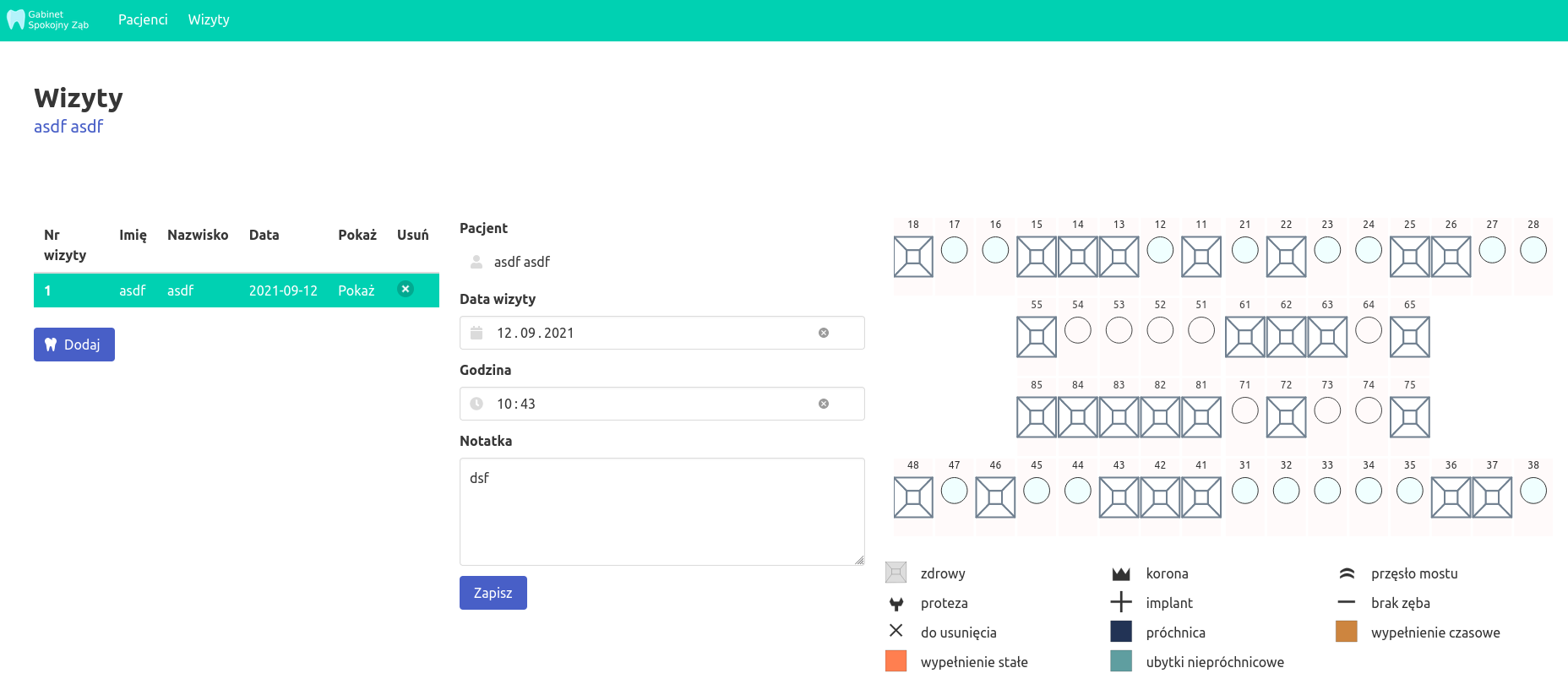Go to the Wizyty menu item
The image size is (1568, 695).
pos(209,19)
